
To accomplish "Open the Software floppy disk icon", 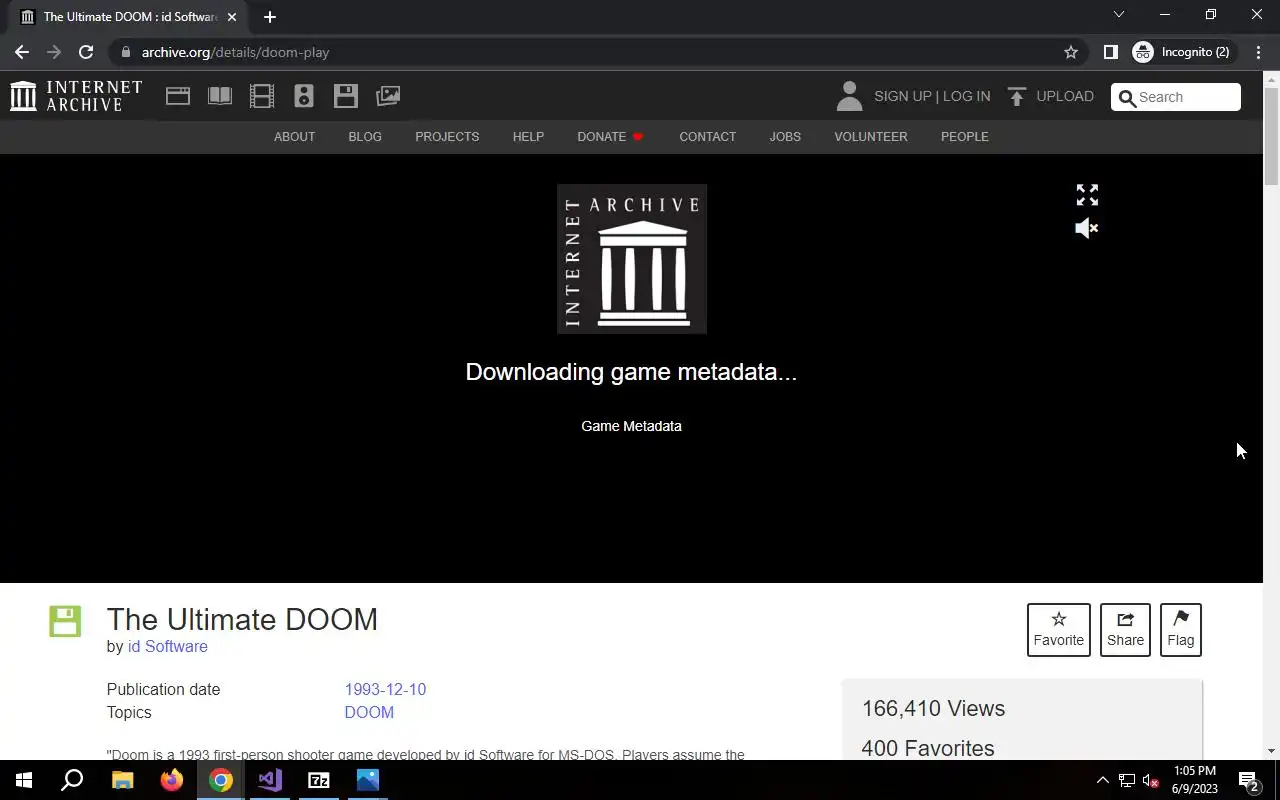I will pyautogui.click(x=346, y=96).
